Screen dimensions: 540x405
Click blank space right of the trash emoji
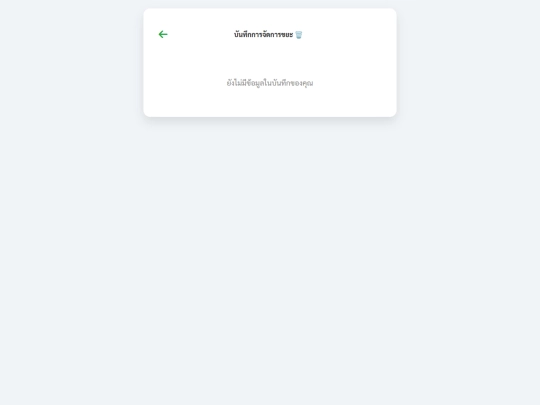[x=348, y=35]
